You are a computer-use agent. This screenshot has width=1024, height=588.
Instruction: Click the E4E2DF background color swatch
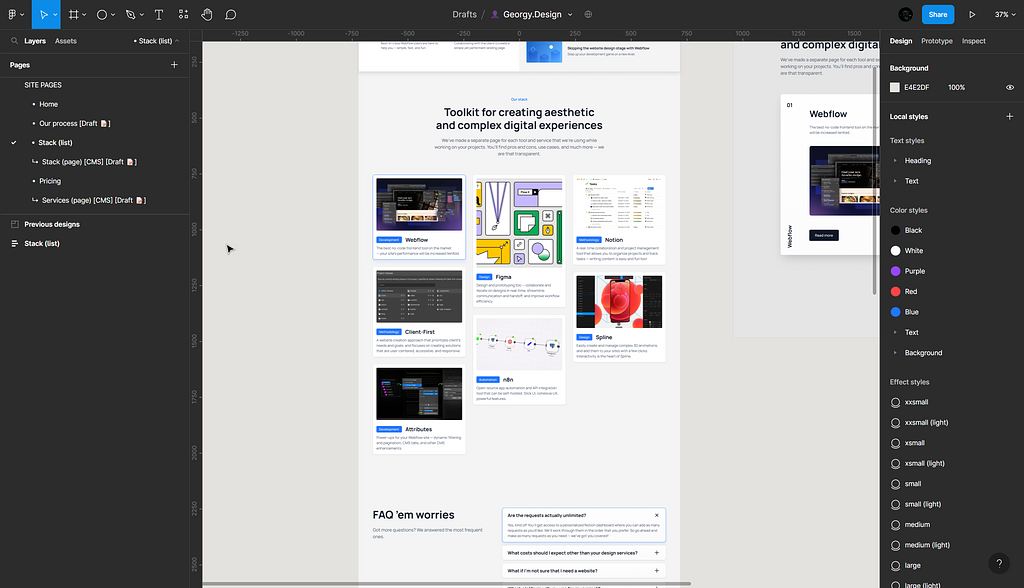[895, 88]
